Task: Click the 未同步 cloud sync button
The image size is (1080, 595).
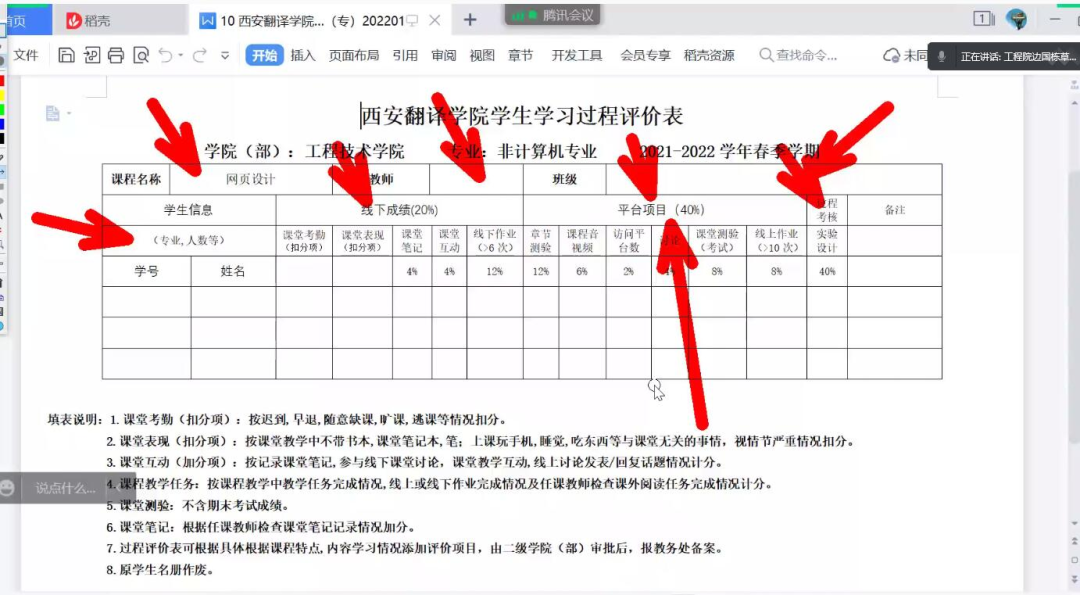Action: [x=906, y=56]
